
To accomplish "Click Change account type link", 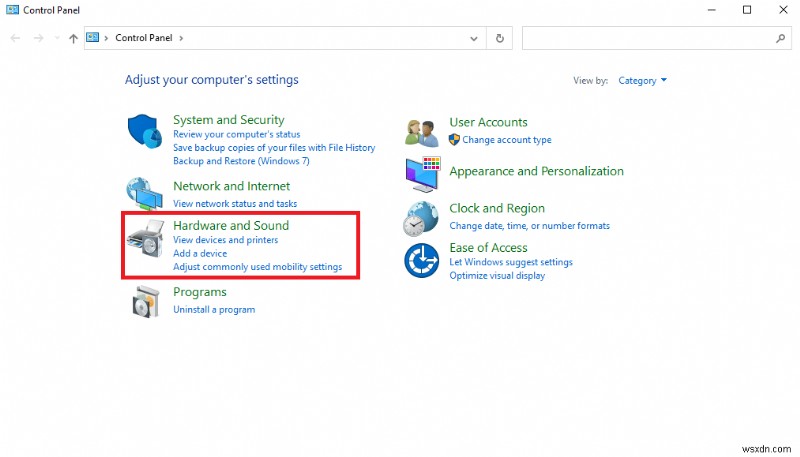I will point(506,140).
